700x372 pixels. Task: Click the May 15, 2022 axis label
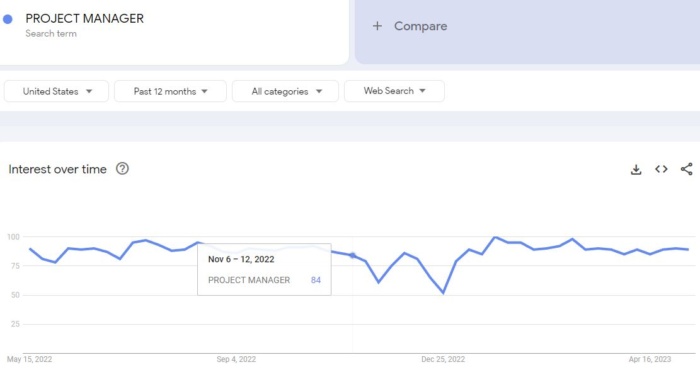(x=29, y=359)
